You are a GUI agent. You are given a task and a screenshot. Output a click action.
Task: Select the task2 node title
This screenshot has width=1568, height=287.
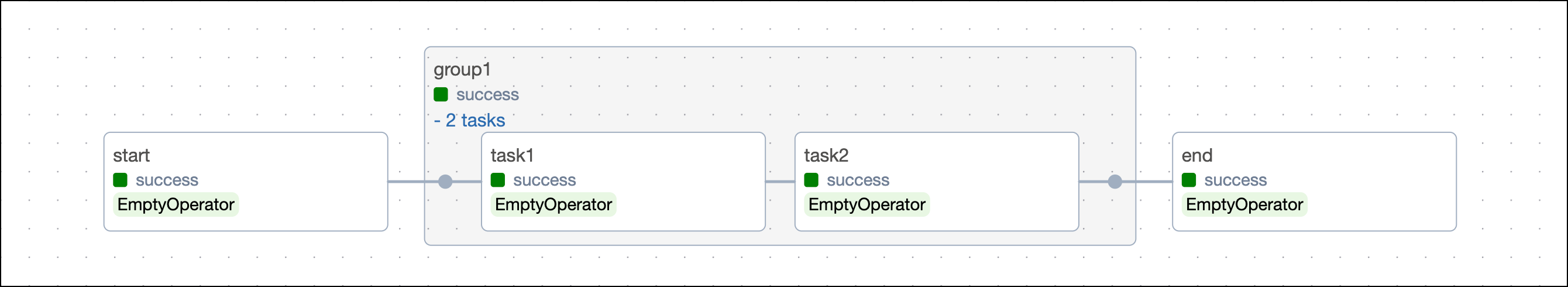coord(826,155)
